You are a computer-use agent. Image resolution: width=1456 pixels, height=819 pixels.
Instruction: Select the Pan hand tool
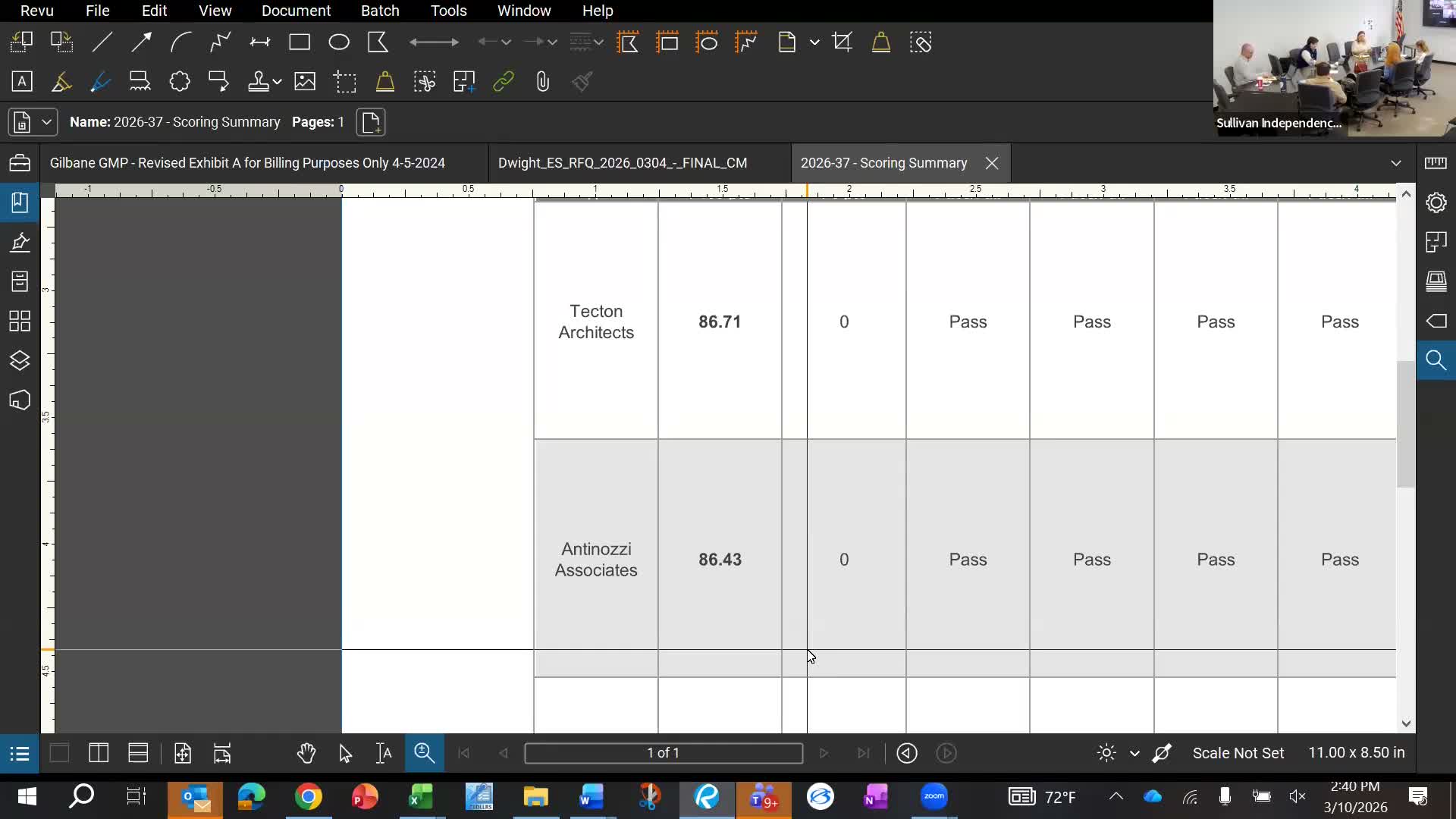306,753
